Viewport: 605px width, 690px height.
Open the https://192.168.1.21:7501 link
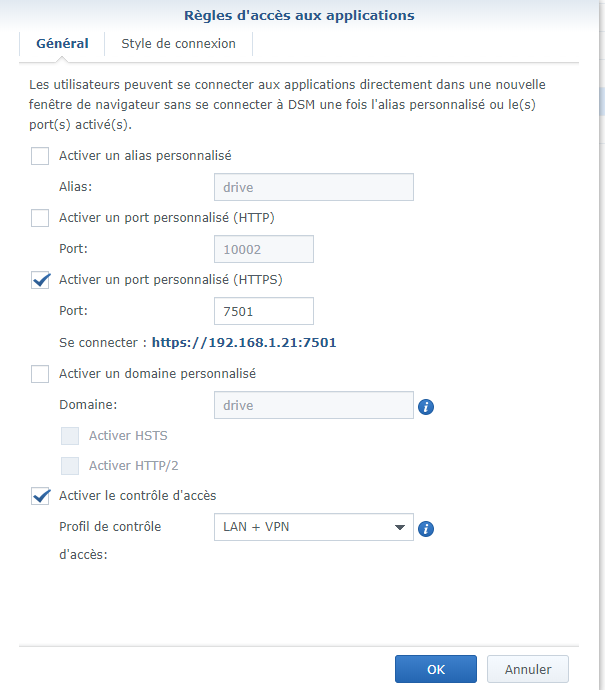244,343
